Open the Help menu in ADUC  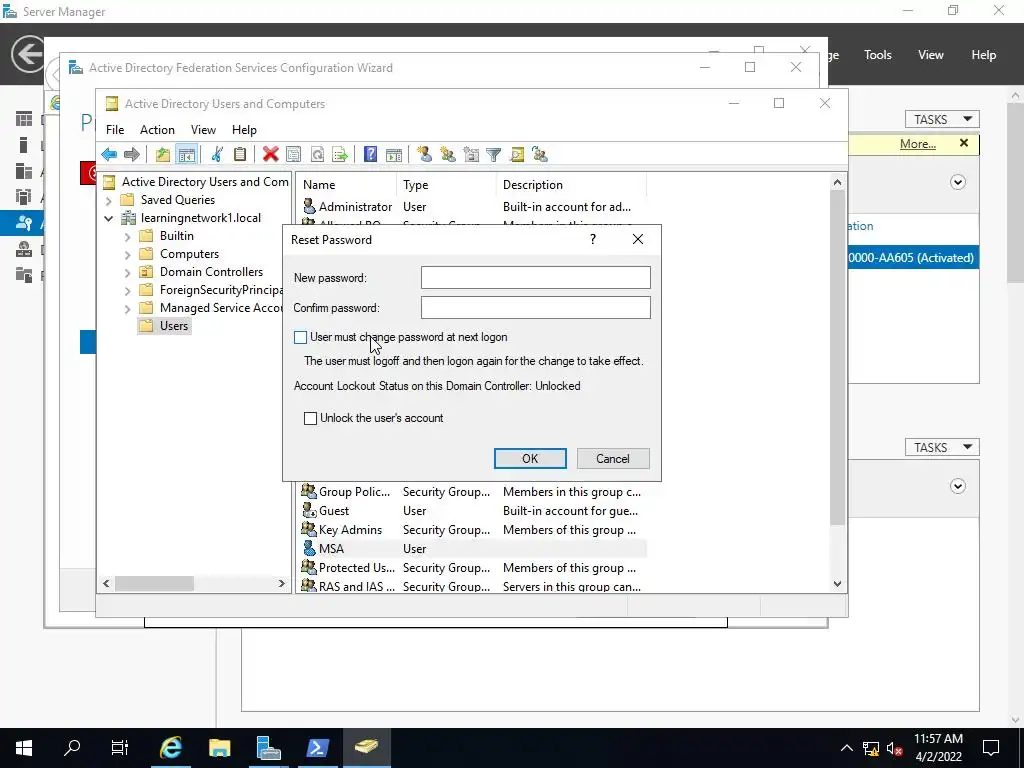pyautogui.click(x=244, y=130)
